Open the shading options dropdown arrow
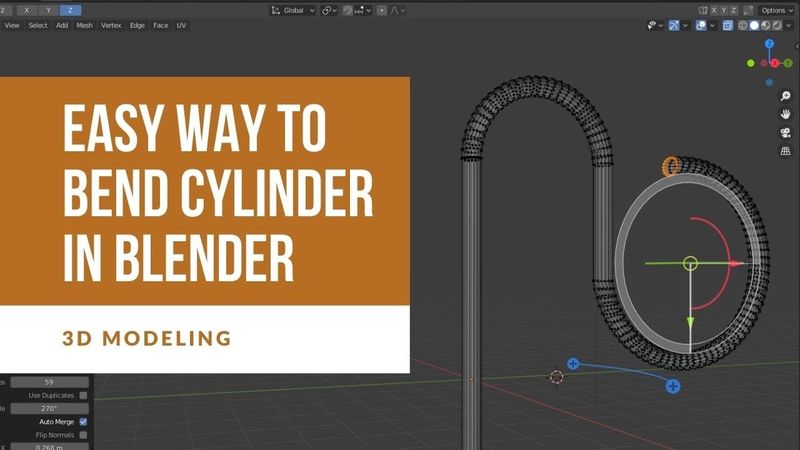800x450 pixels. tap(788, 26)
